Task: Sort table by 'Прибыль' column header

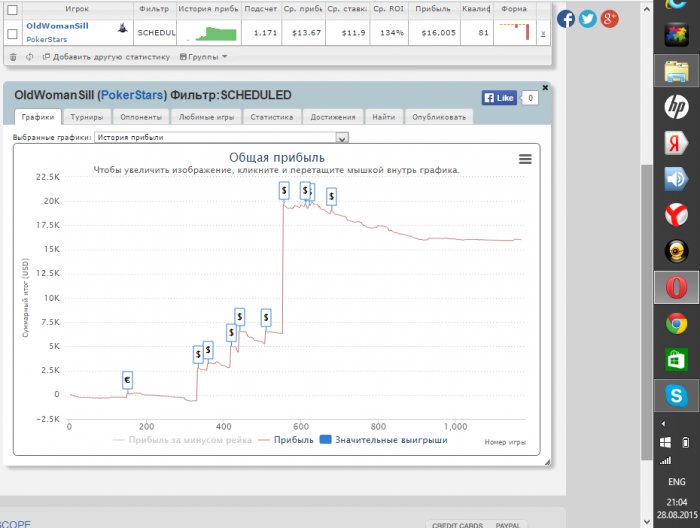Action: click(x=433, y=9)
